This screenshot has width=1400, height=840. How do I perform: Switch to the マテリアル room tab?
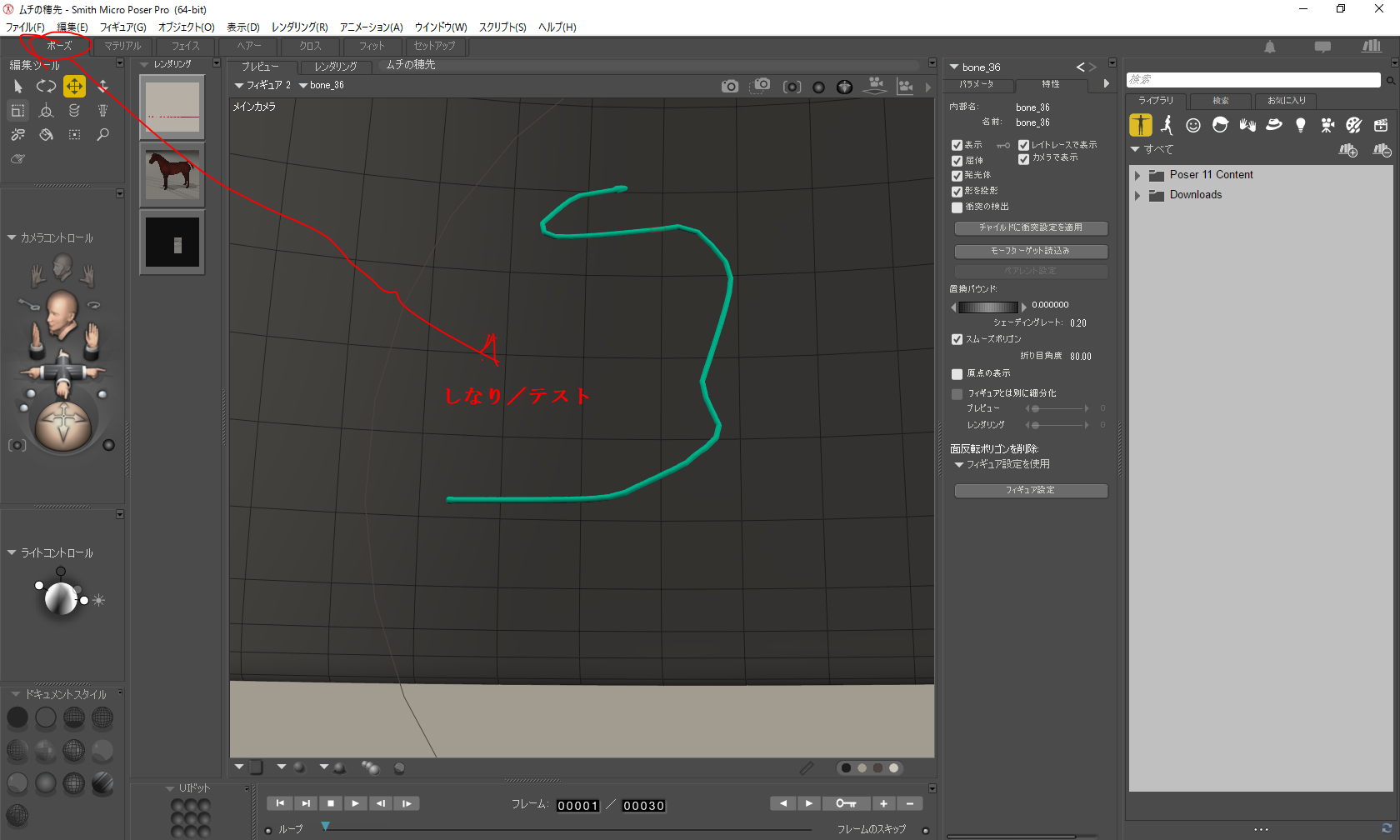122,46
